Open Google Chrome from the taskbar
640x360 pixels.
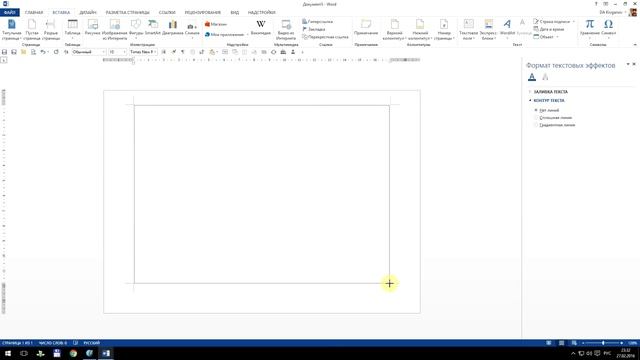[x=73, y=353]
